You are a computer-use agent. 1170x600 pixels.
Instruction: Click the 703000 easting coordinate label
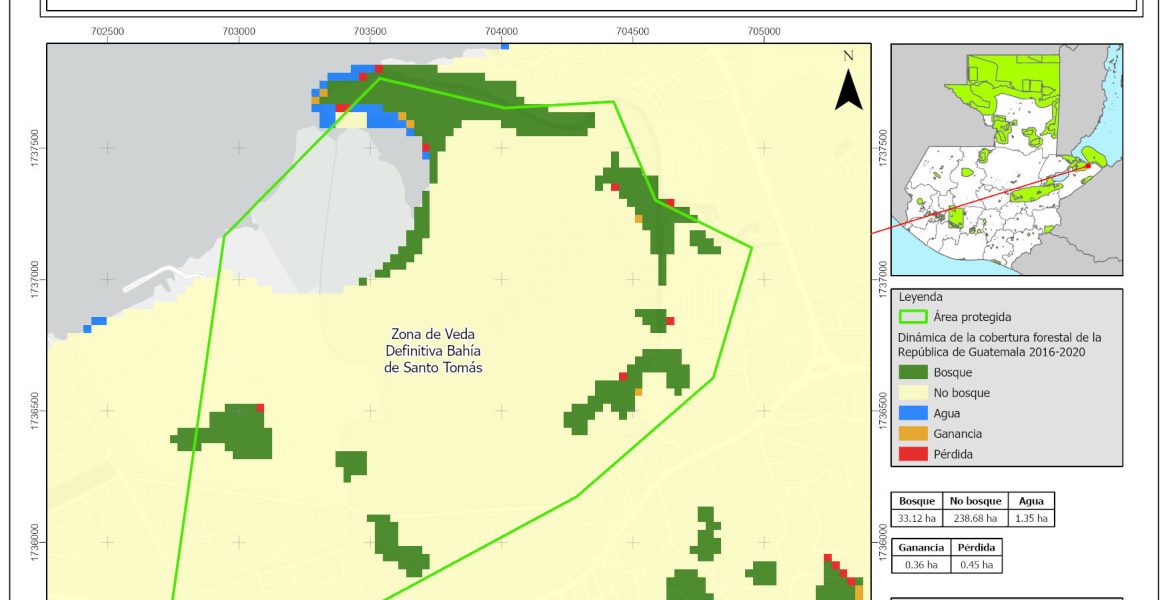pyautogui.click(x=238, y=31)
